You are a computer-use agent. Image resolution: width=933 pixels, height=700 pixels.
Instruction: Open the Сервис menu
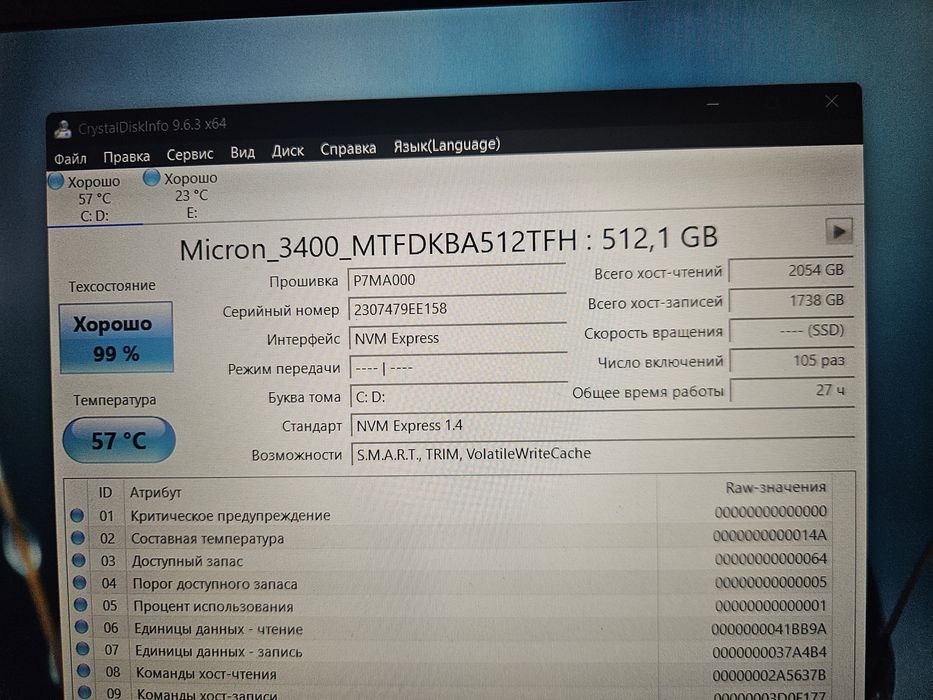tap(190, 154)
